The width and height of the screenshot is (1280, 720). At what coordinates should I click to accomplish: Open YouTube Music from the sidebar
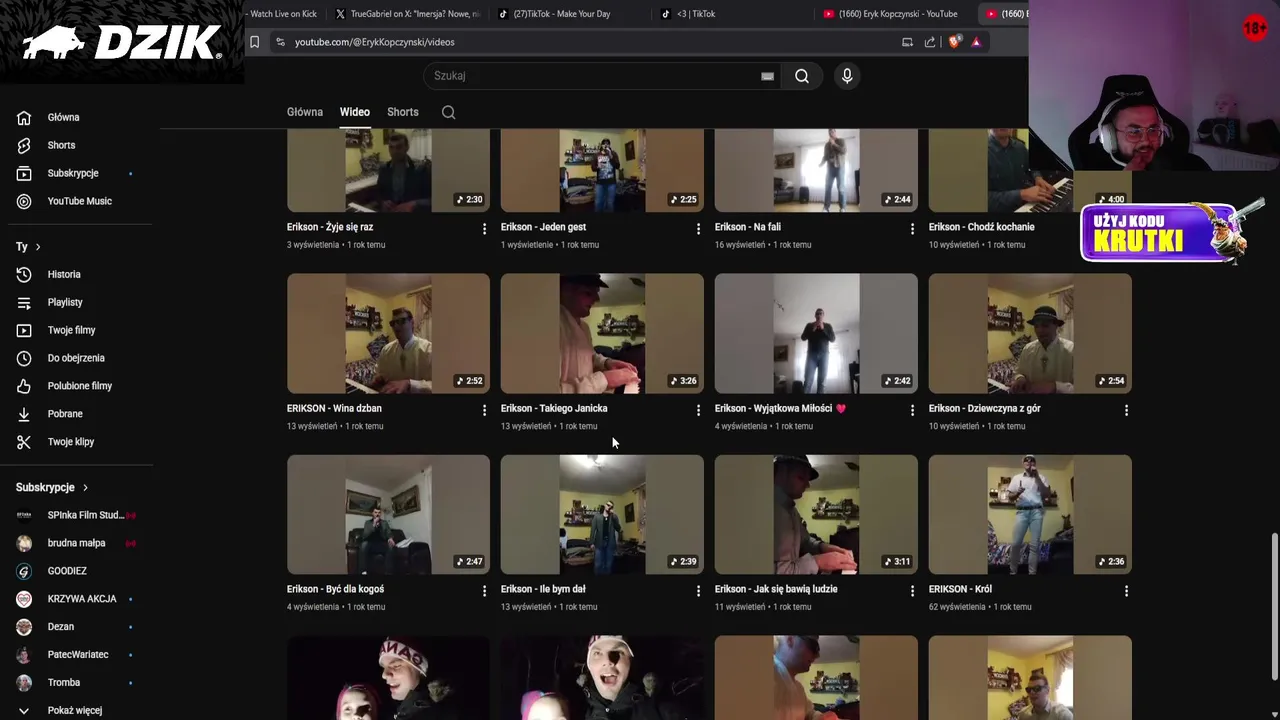coord(79,201)
